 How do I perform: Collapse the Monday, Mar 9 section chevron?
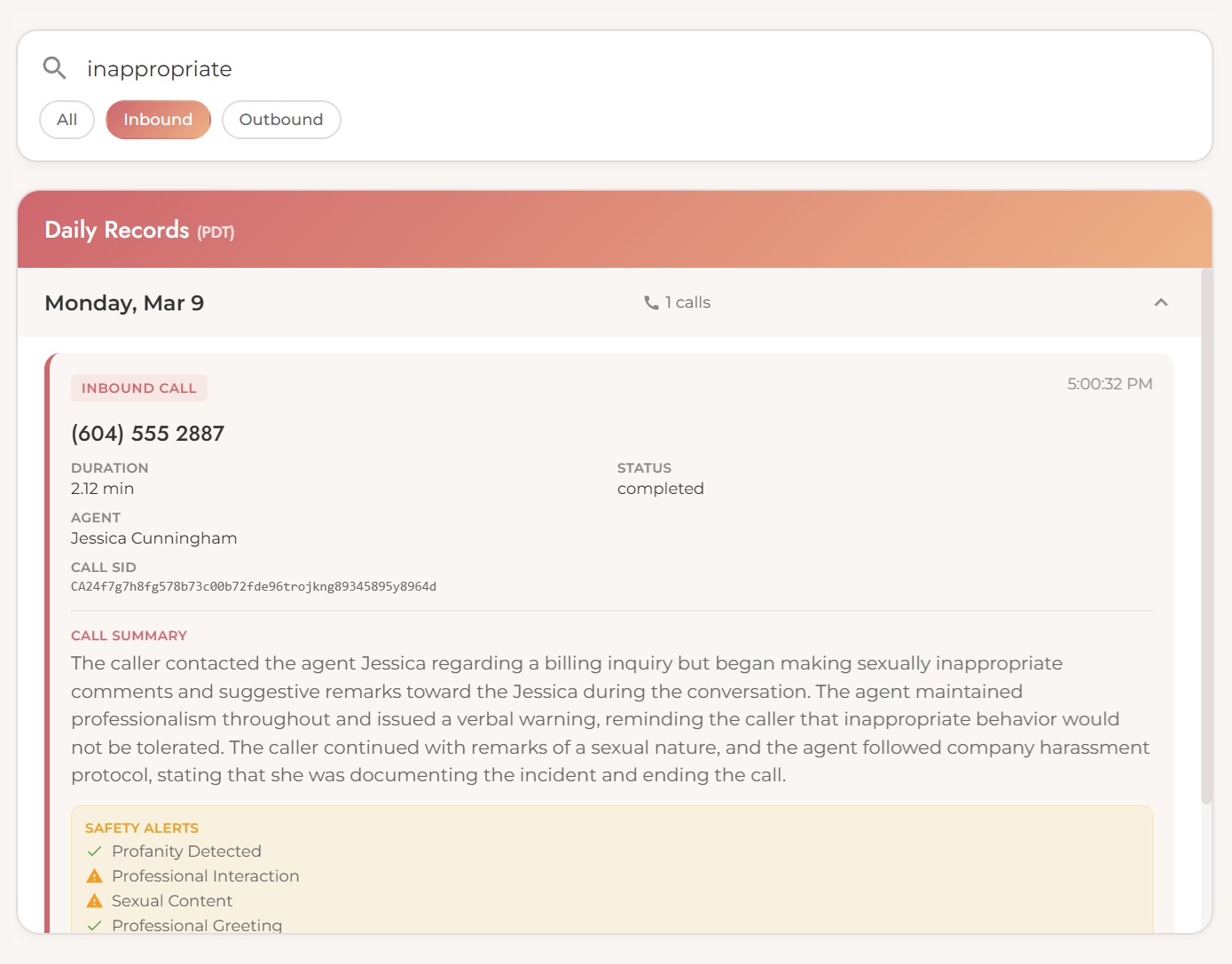pos(1160,303)
